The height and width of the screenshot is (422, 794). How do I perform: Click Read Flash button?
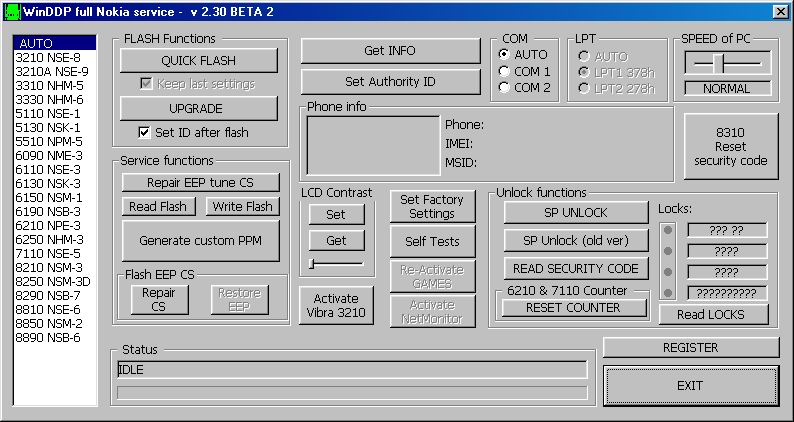tap(158, 207)
